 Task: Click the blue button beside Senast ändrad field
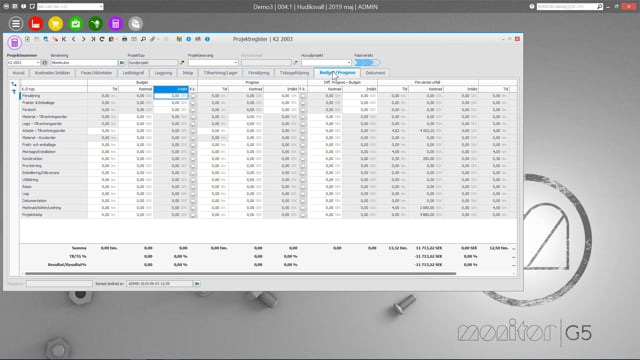tap(197, 284)
